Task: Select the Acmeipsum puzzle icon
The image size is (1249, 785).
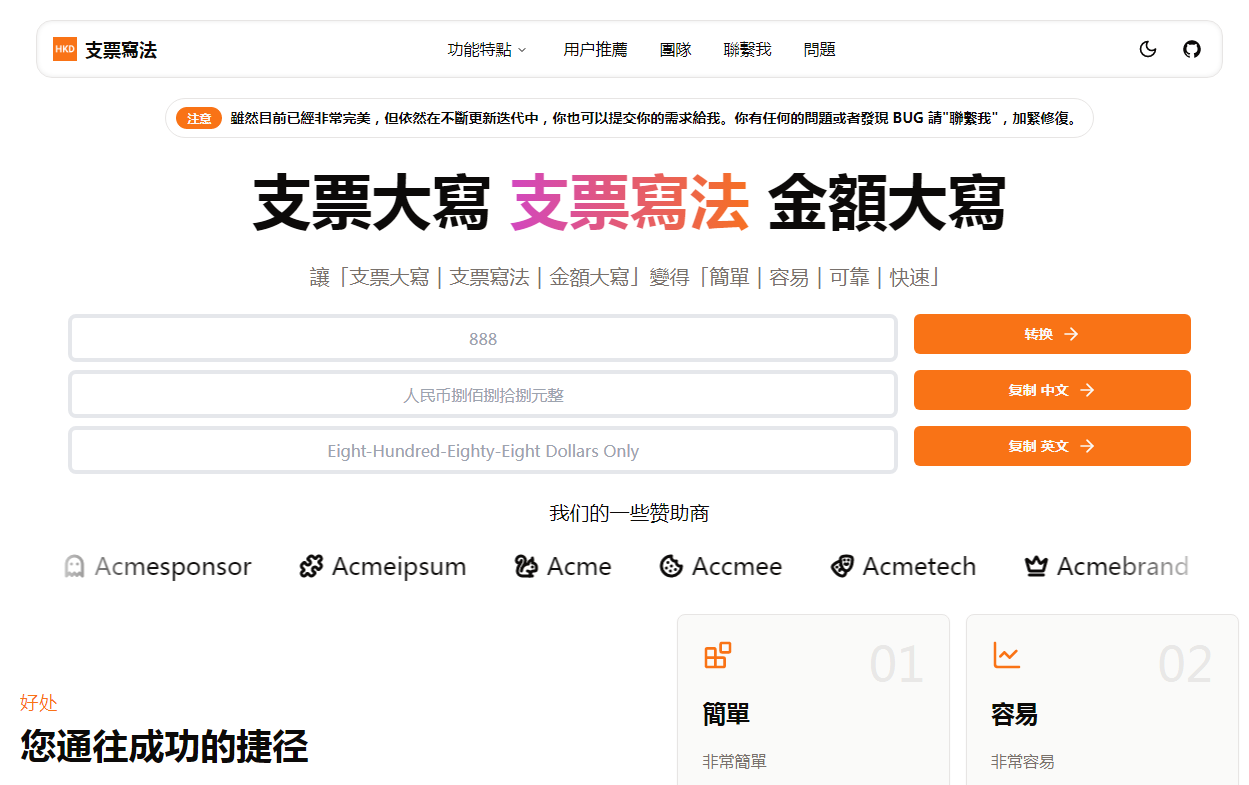Action: pos(310,565)
